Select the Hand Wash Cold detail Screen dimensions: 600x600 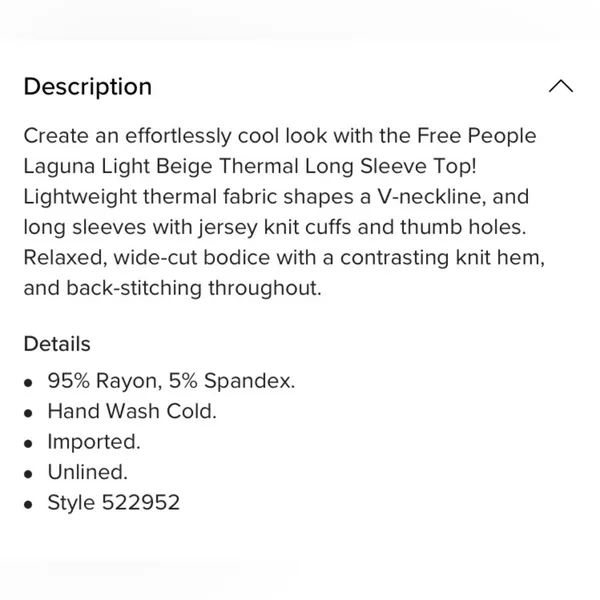click(x=132, y=411)
